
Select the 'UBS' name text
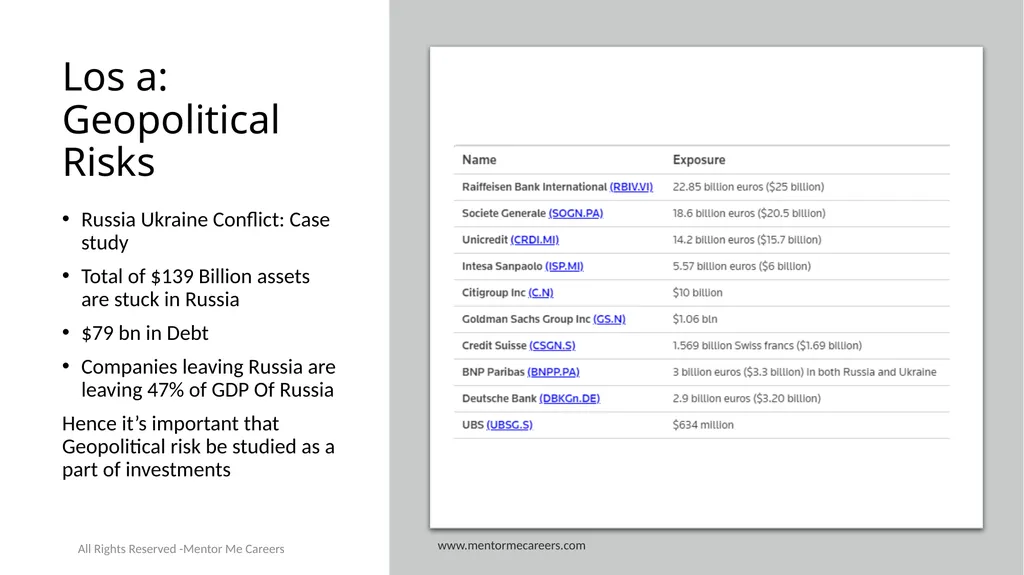pos(473,425)
